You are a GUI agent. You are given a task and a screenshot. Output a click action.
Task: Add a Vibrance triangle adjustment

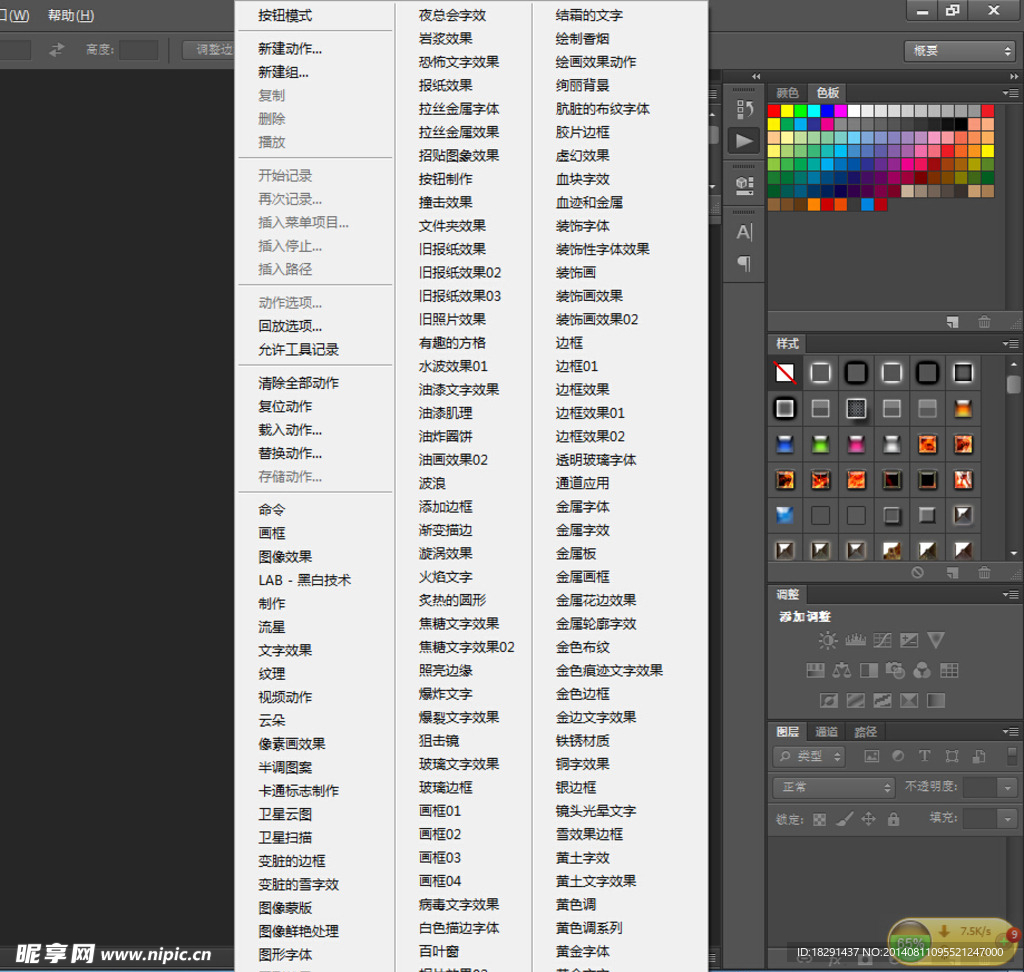935,640
